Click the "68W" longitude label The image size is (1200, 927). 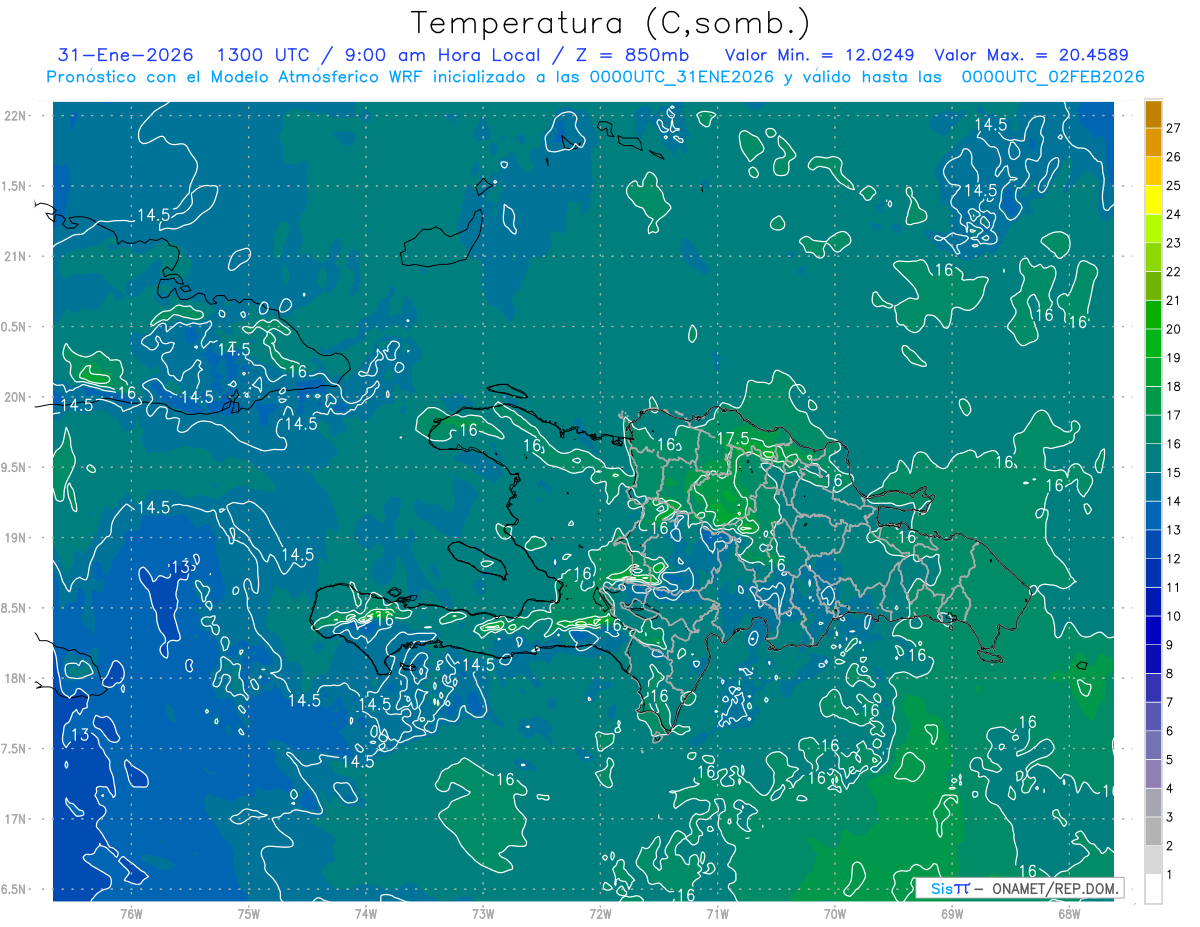[x=1069, y=913]
